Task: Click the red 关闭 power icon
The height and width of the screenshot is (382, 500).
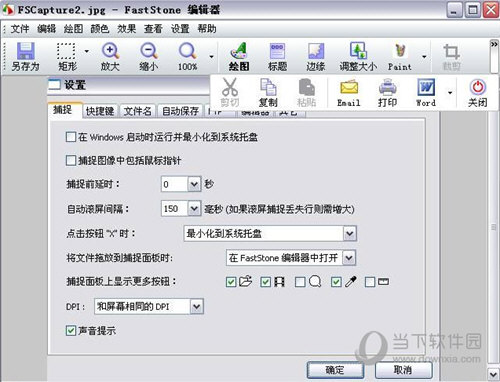Action: (478, 87)
